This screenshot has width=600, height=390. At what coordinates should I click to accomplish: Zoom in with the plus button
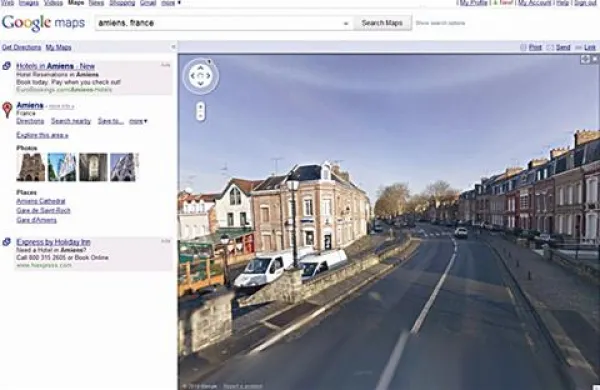point(201,107)
